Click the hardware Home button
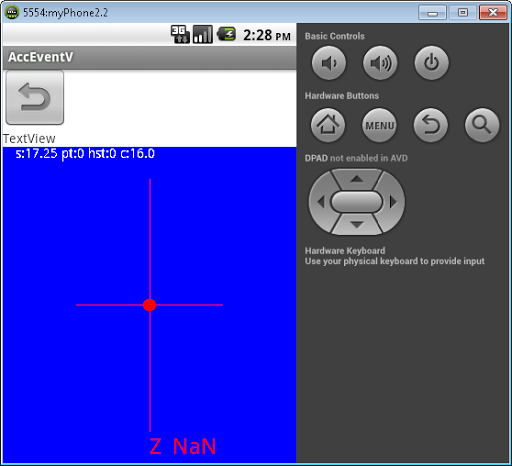The width and height of the screenshot is (512, 466). coord(328,125)
